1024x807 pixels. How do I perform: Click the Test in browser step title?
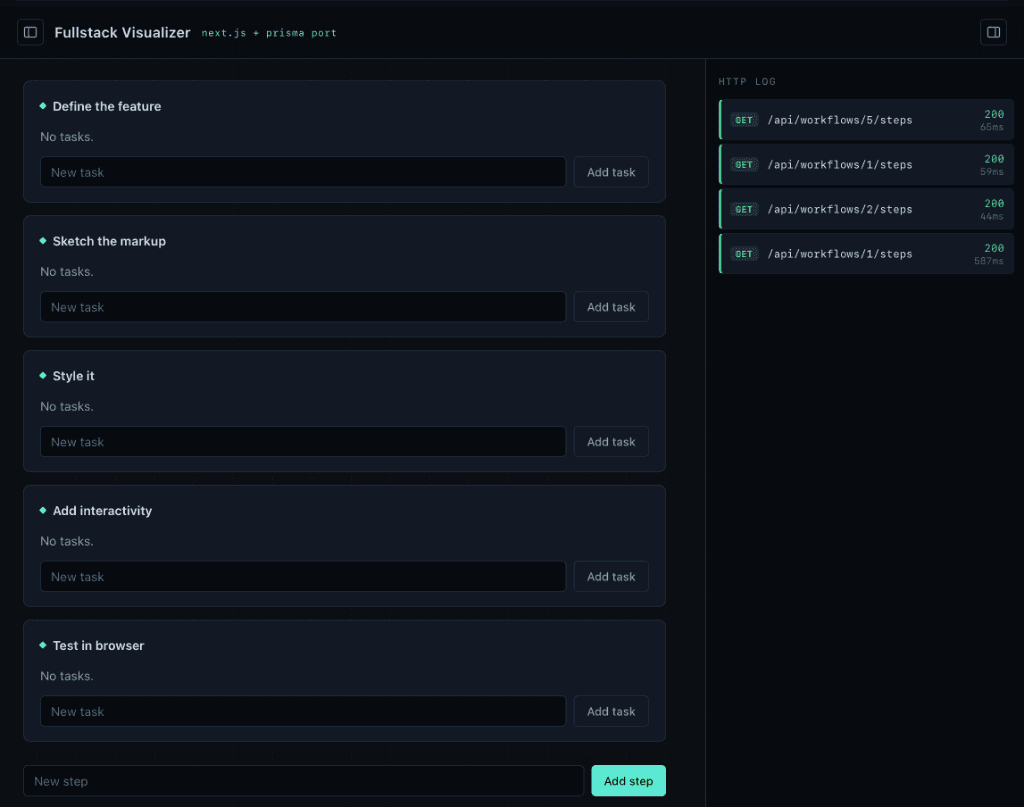pos(98,645)
